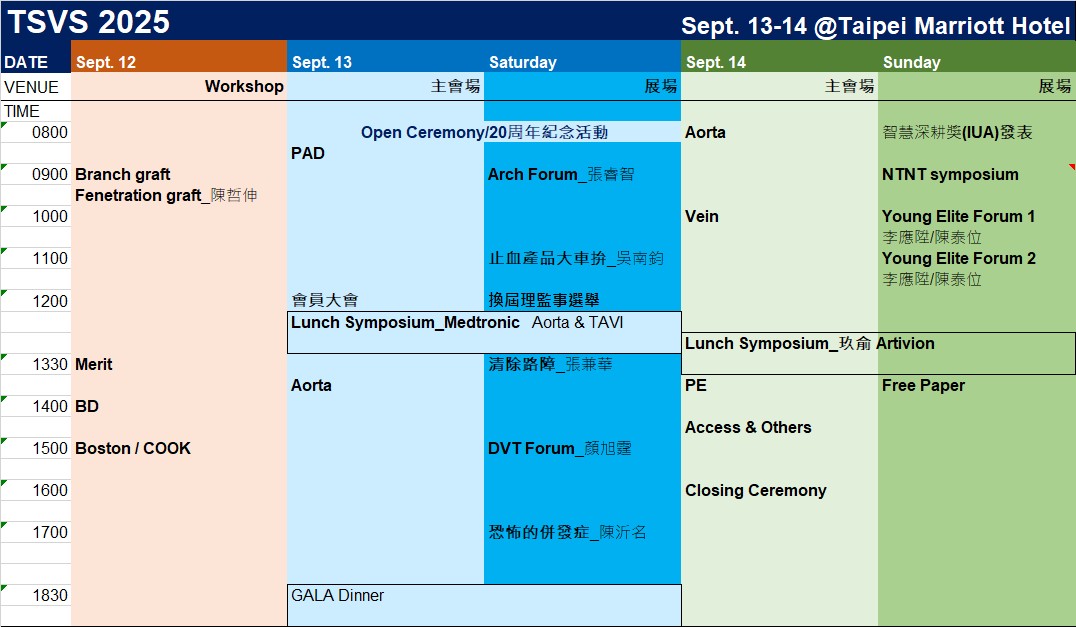Select the DVT Forum cell
1076x627 pixels.
(582, 448)
